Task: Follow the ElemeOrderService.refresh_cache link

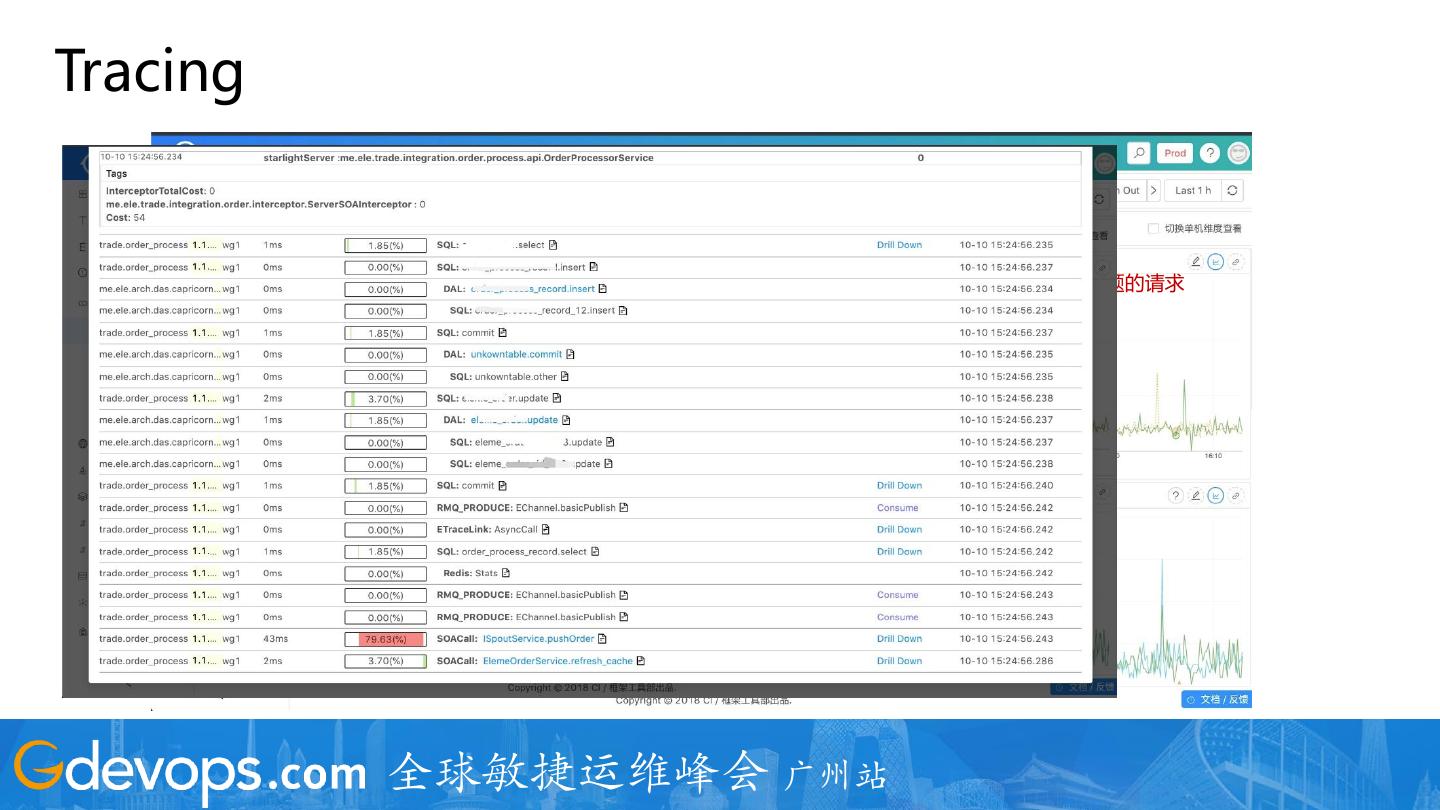Action: coord(558,661)
